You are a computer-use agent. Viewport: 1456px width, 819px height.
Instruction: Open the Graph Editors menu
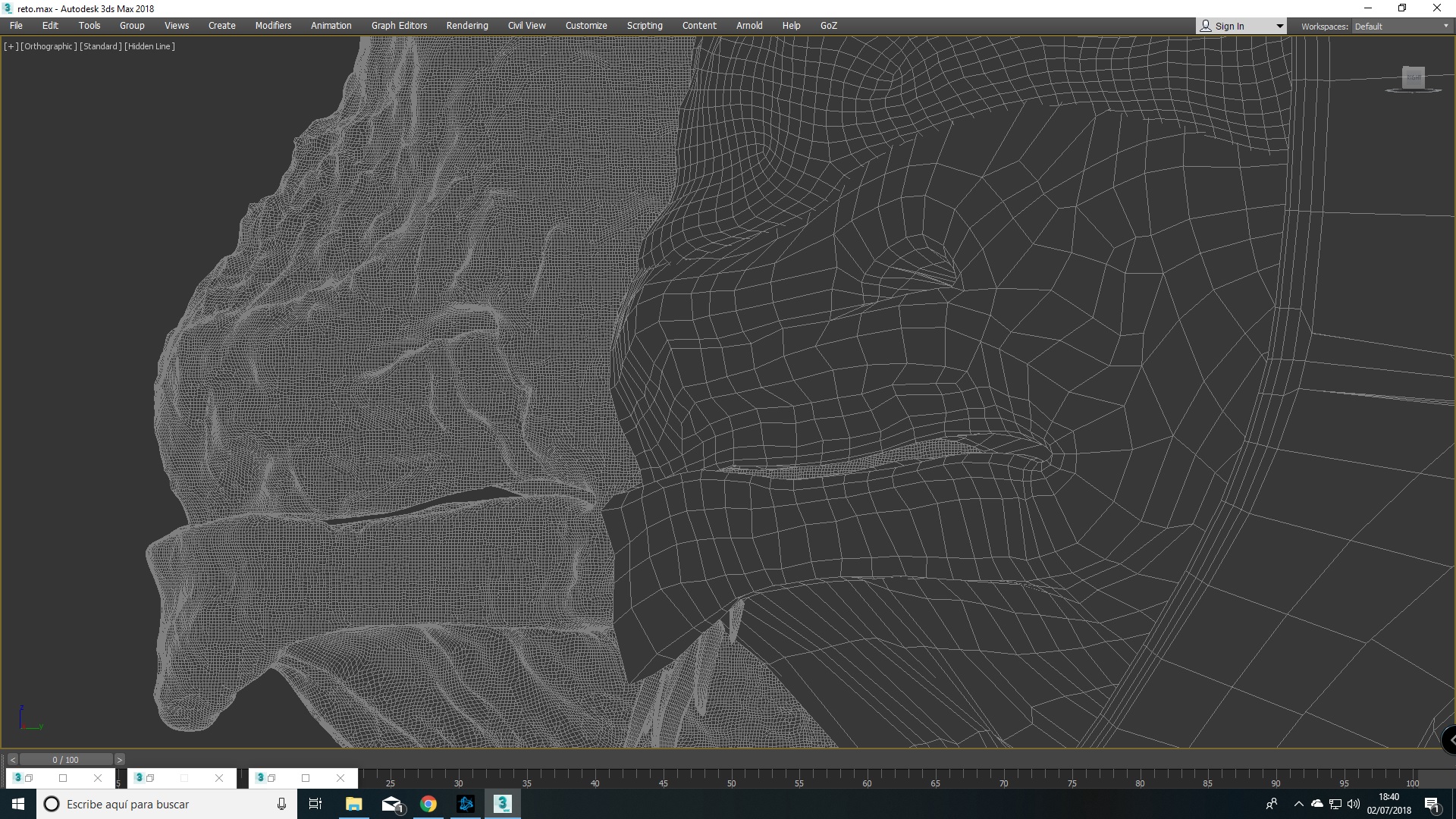point(399,26)
